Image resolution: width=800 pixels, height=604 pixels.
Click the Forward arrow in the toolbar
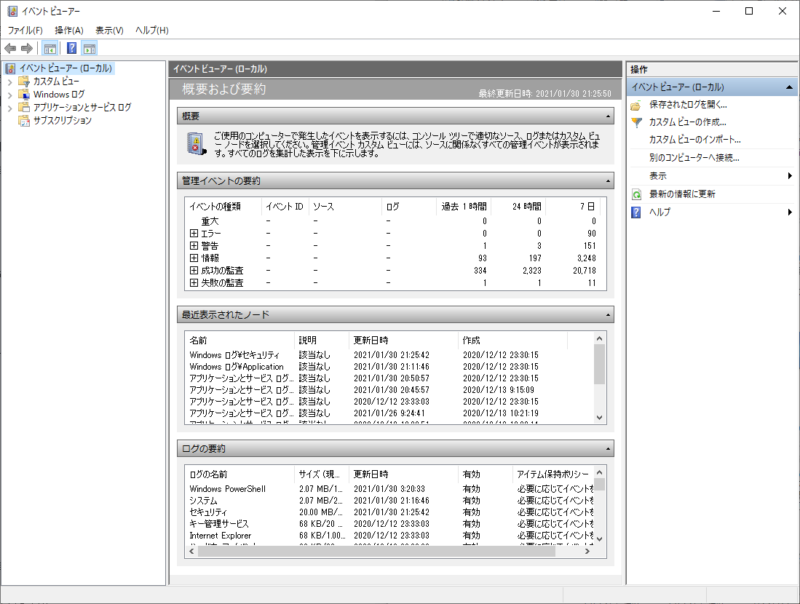coord(27,48)
